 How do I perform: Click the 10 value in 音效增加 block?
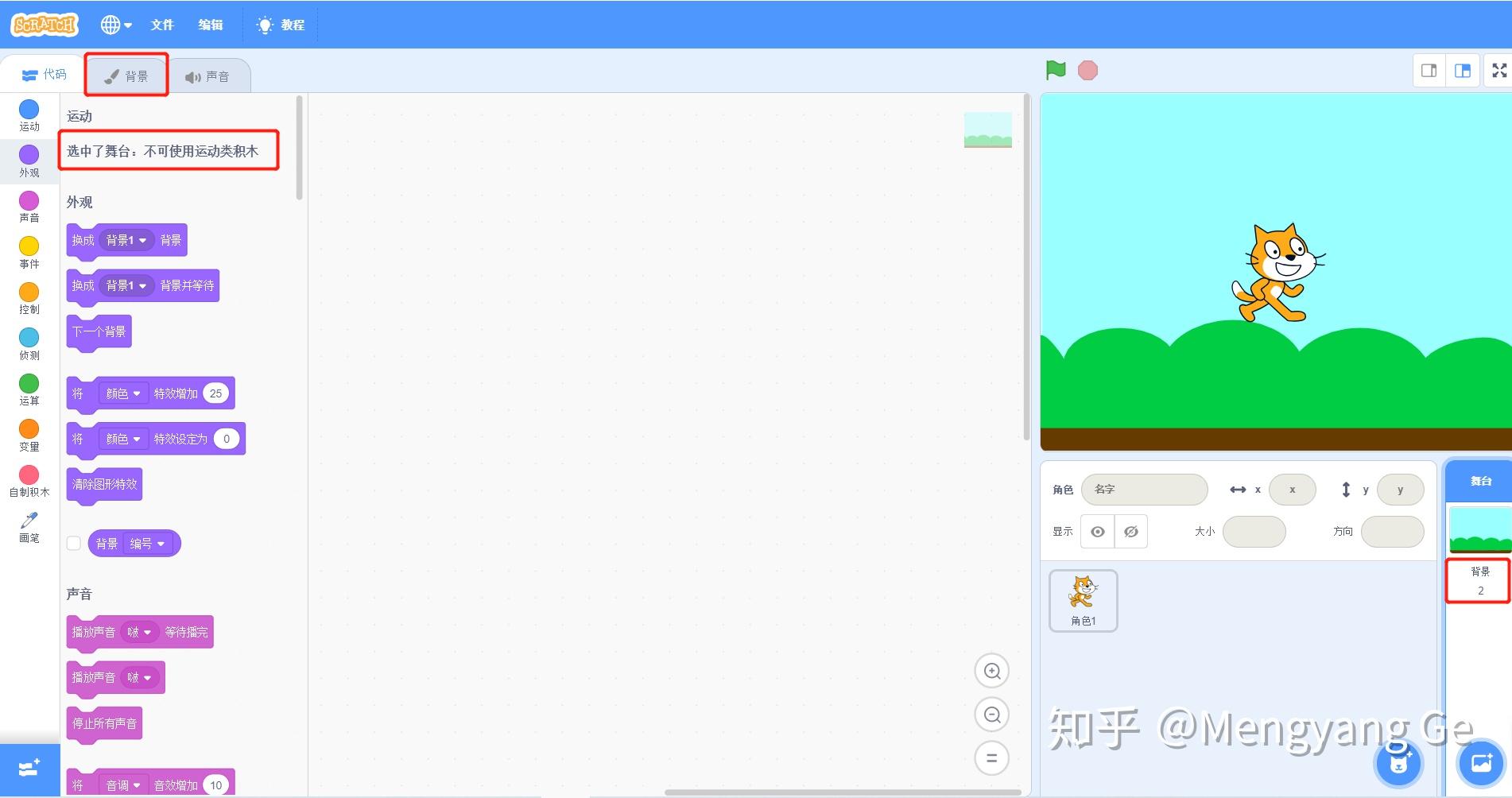(x=215, y=785)
